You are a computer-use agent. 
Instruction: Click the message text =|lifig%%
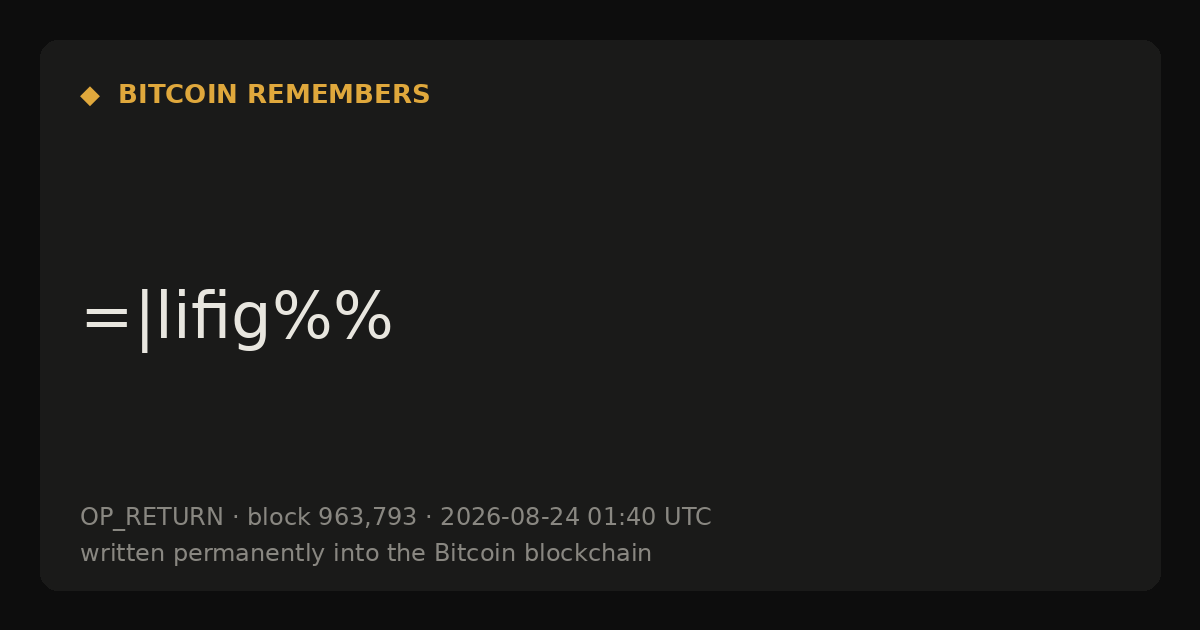point(236,318)
